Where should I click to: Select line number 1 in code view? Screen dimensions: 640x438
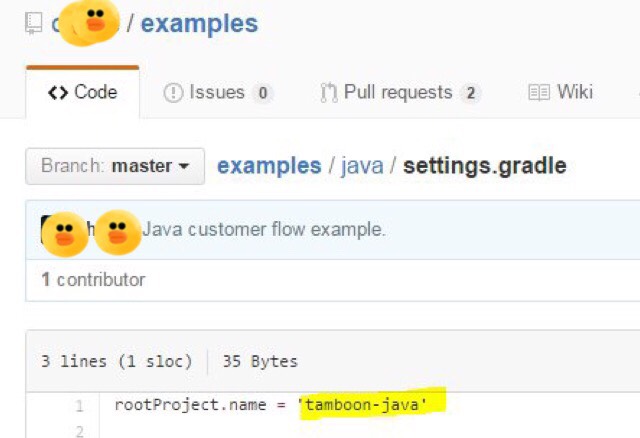79,406
